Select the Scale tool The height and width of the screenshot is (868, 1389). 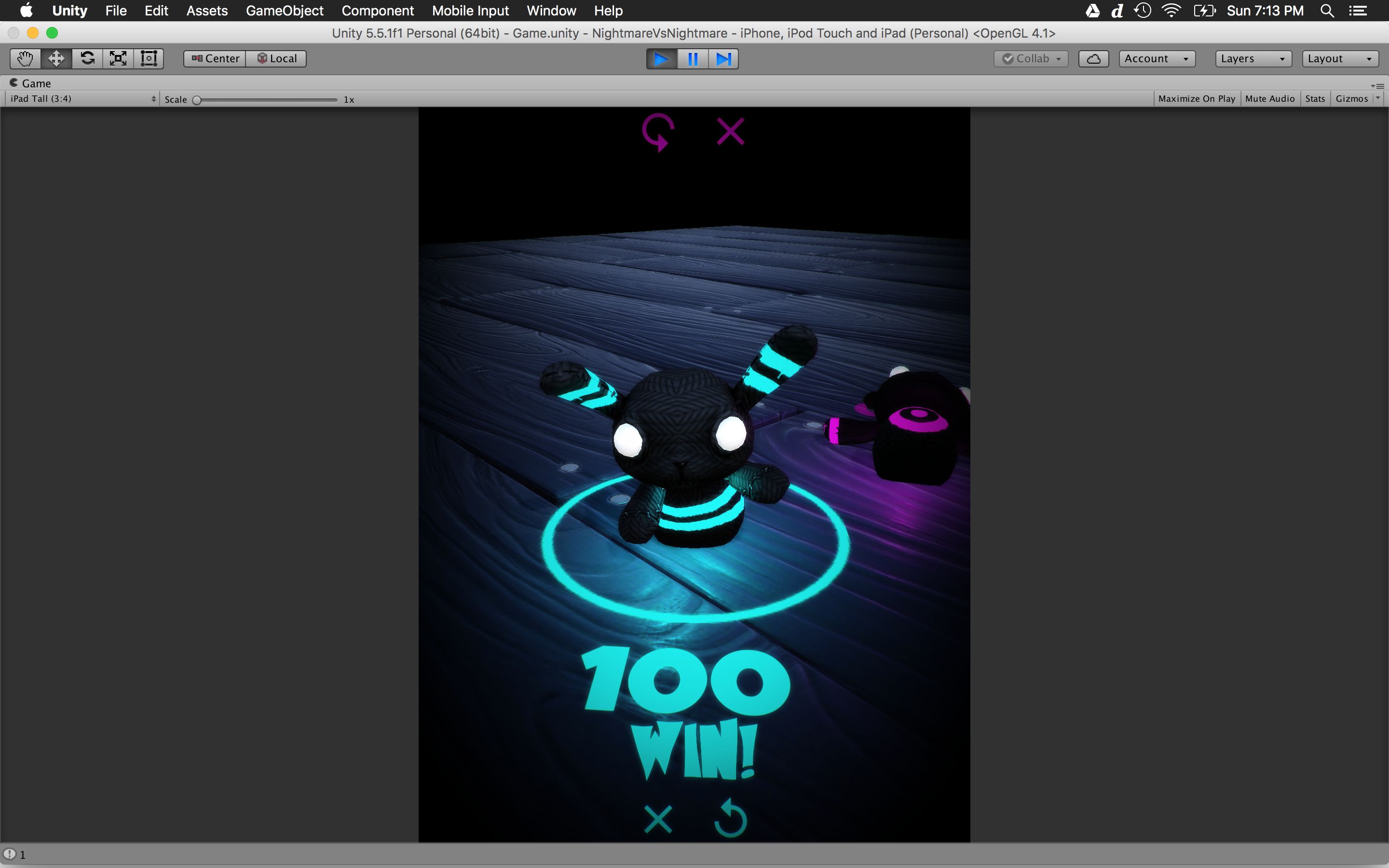coord(118,58)
